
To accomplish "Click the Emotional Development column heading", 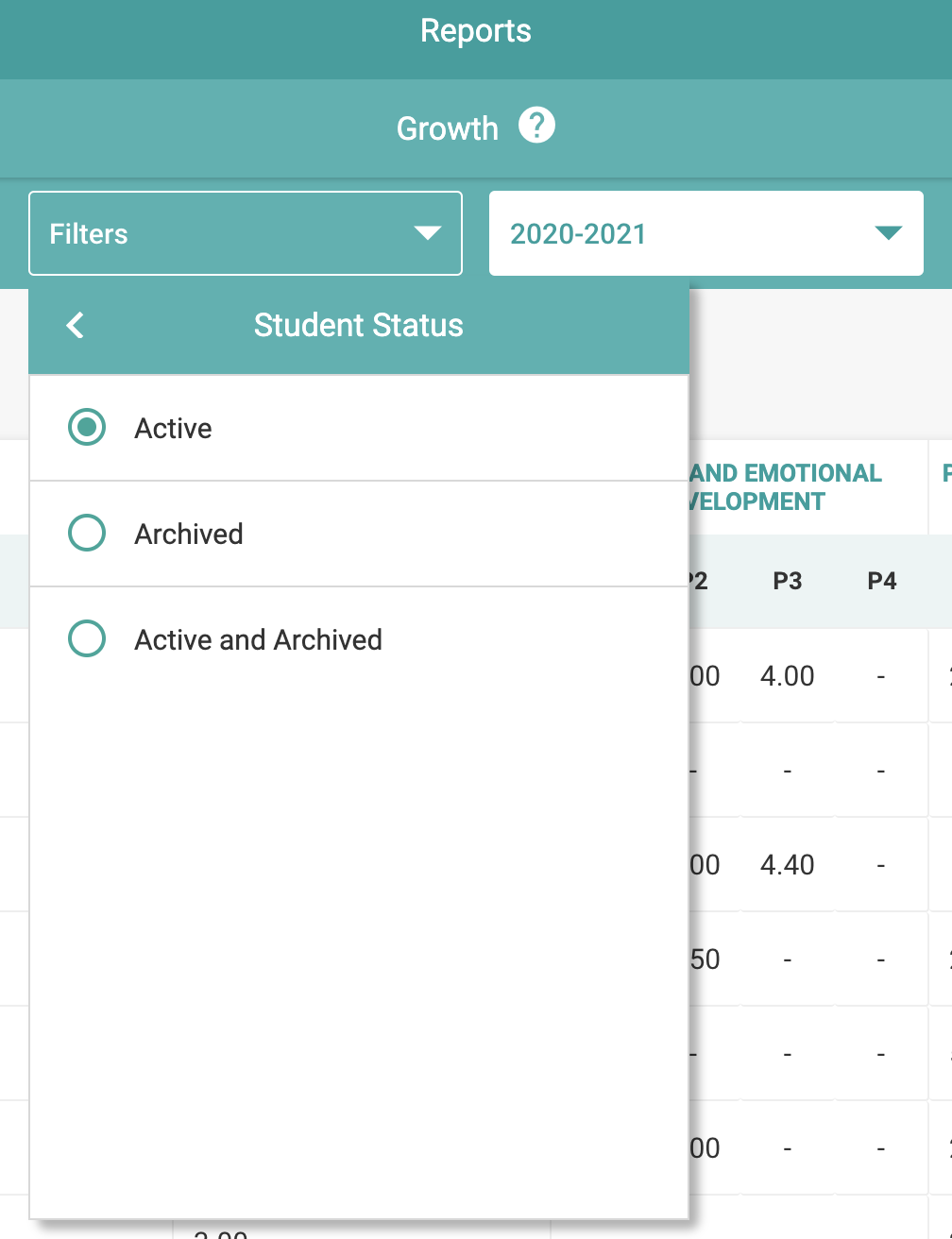I will point(786,486).
